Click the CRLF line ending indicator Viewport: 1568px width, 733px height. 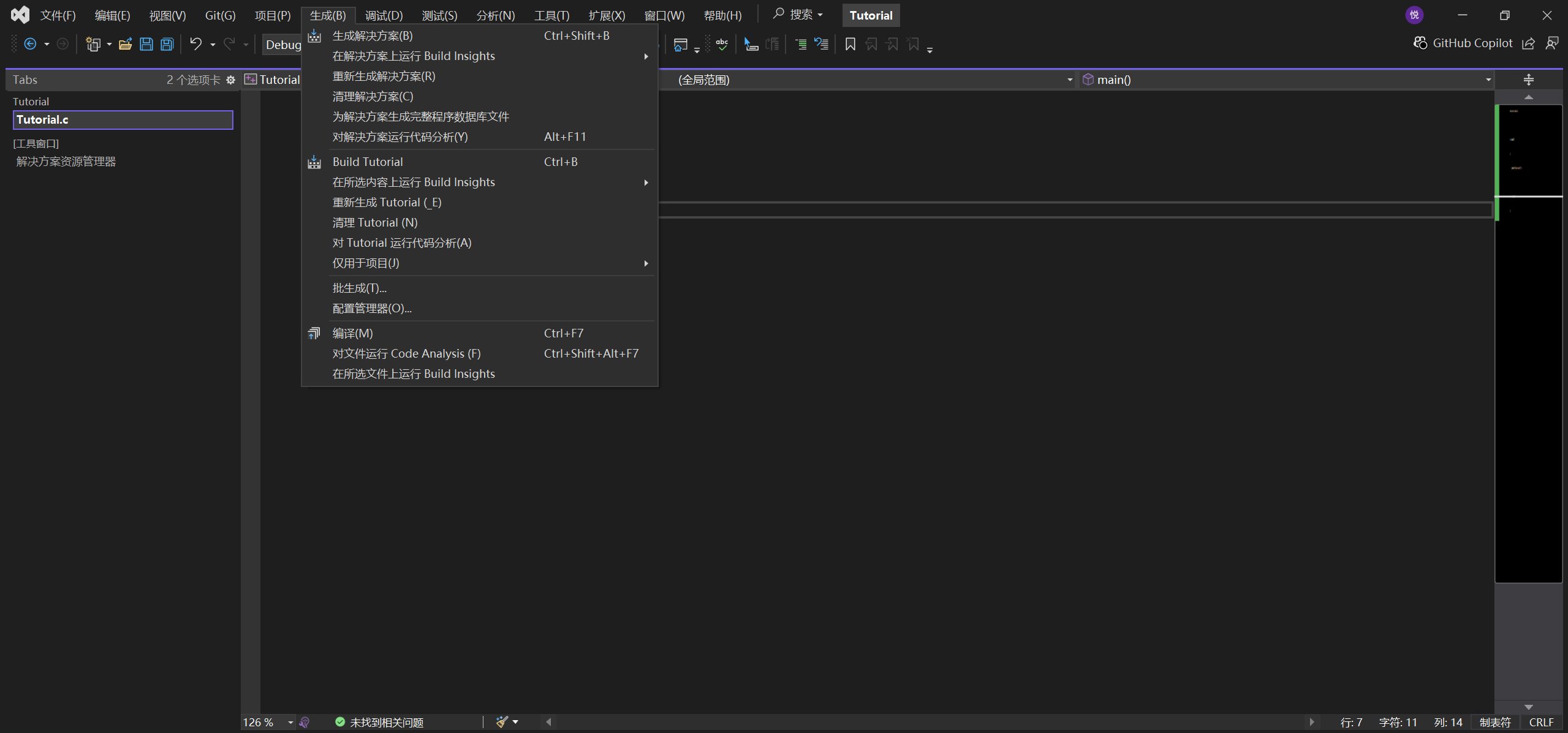(x=1541, y=723)
